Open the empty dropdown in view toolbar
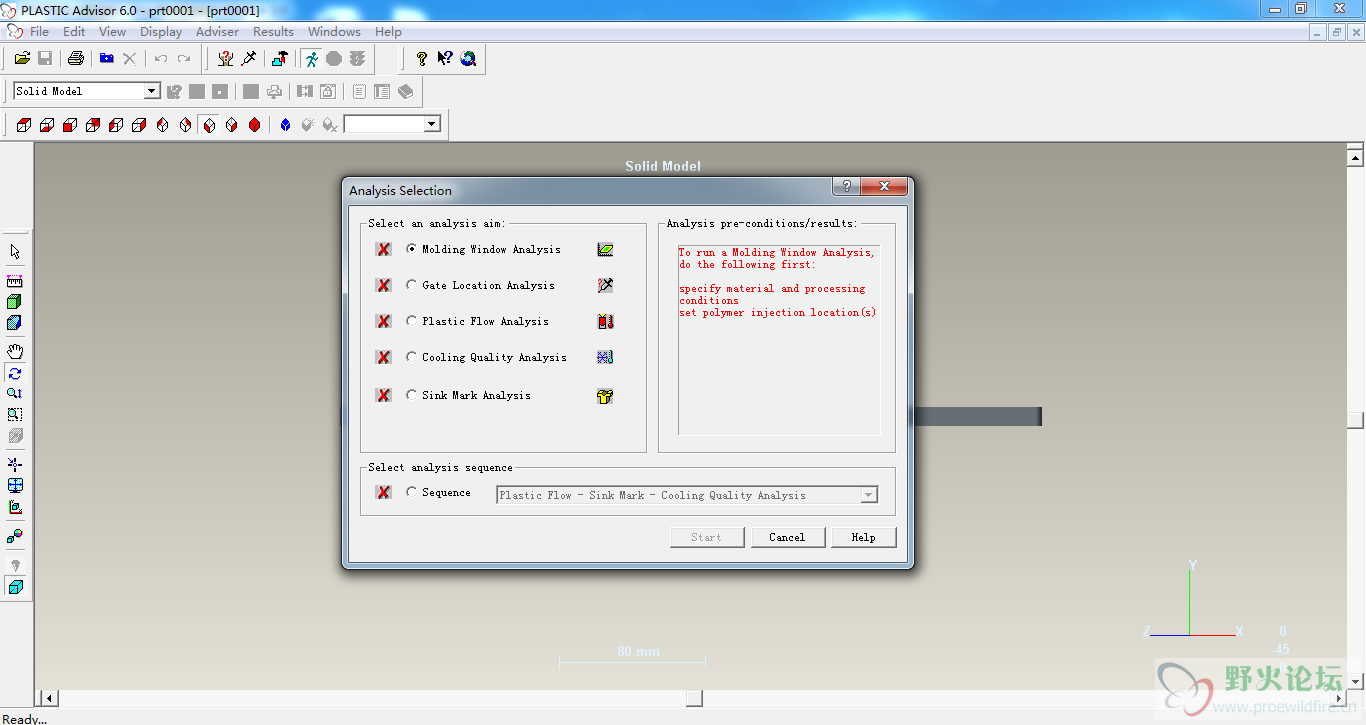The width and height of the screenshot is (1366, 725). 432,124
